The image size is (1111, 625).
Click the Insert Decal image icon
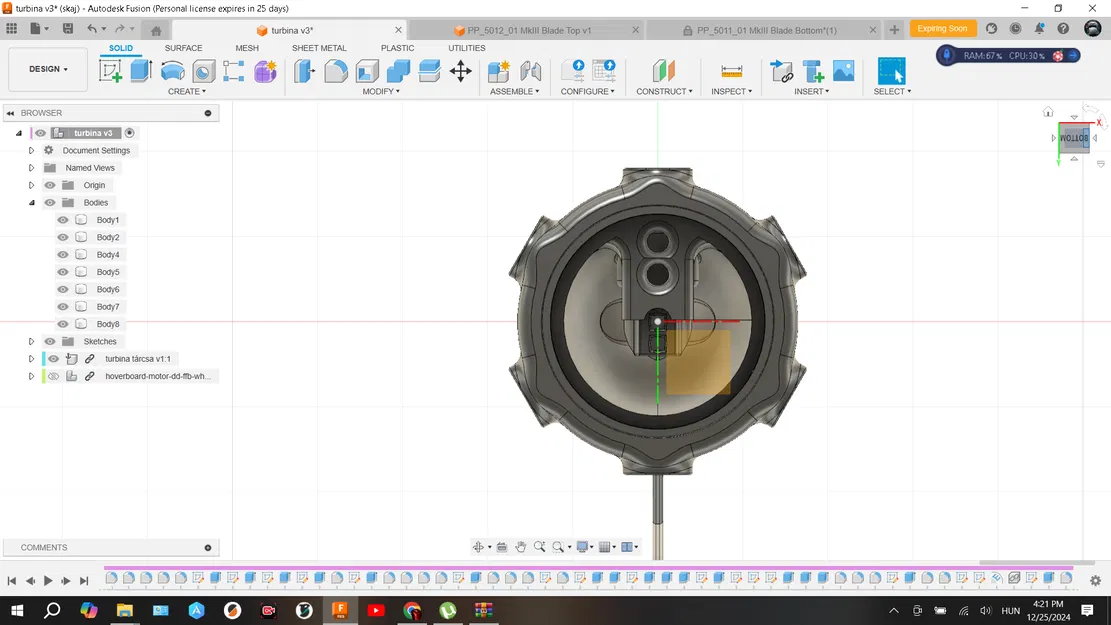tap(843, 71)
